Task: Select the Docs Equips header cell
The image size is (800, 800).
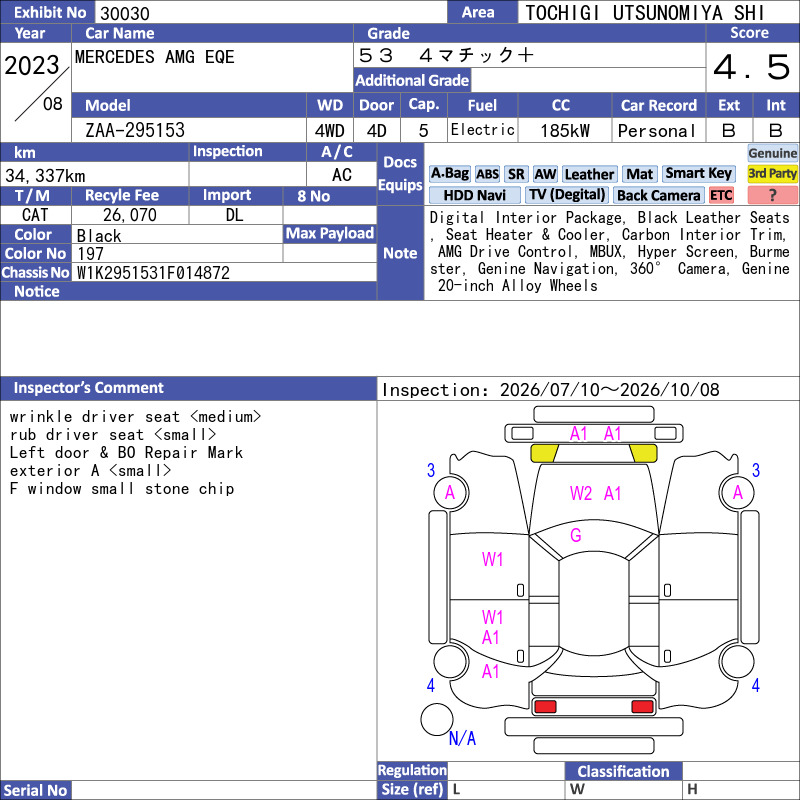Action: pos(401,173)
